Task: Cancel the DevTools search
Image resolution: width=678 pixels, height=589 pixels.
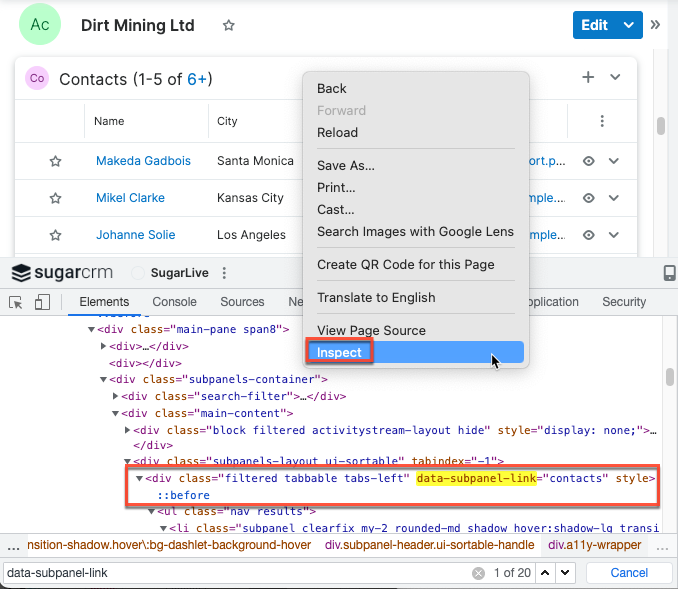Action: (x=629, y=573)
